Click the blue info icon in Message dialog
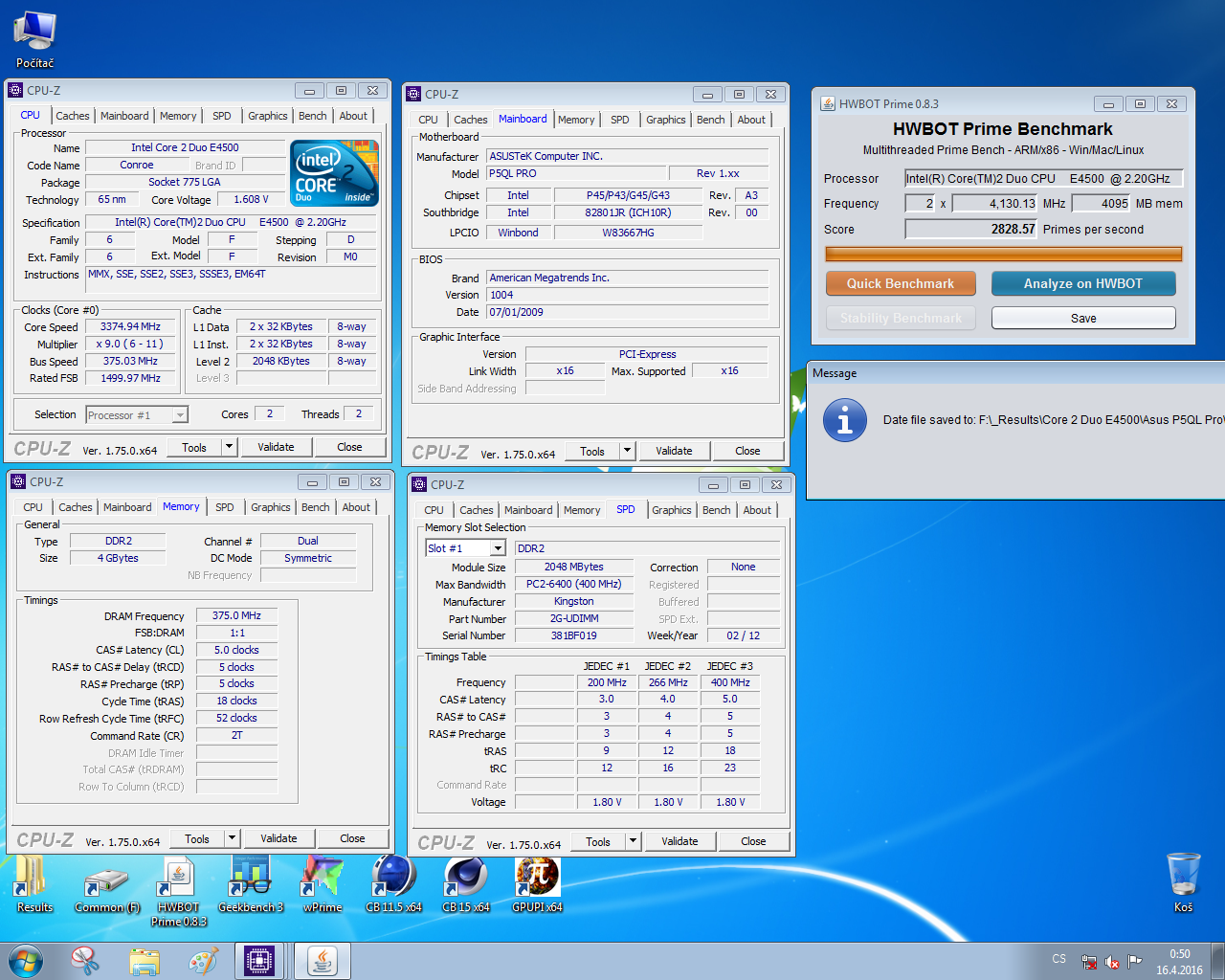Viewport: 1225px width, 980px height. click(845, 420)
